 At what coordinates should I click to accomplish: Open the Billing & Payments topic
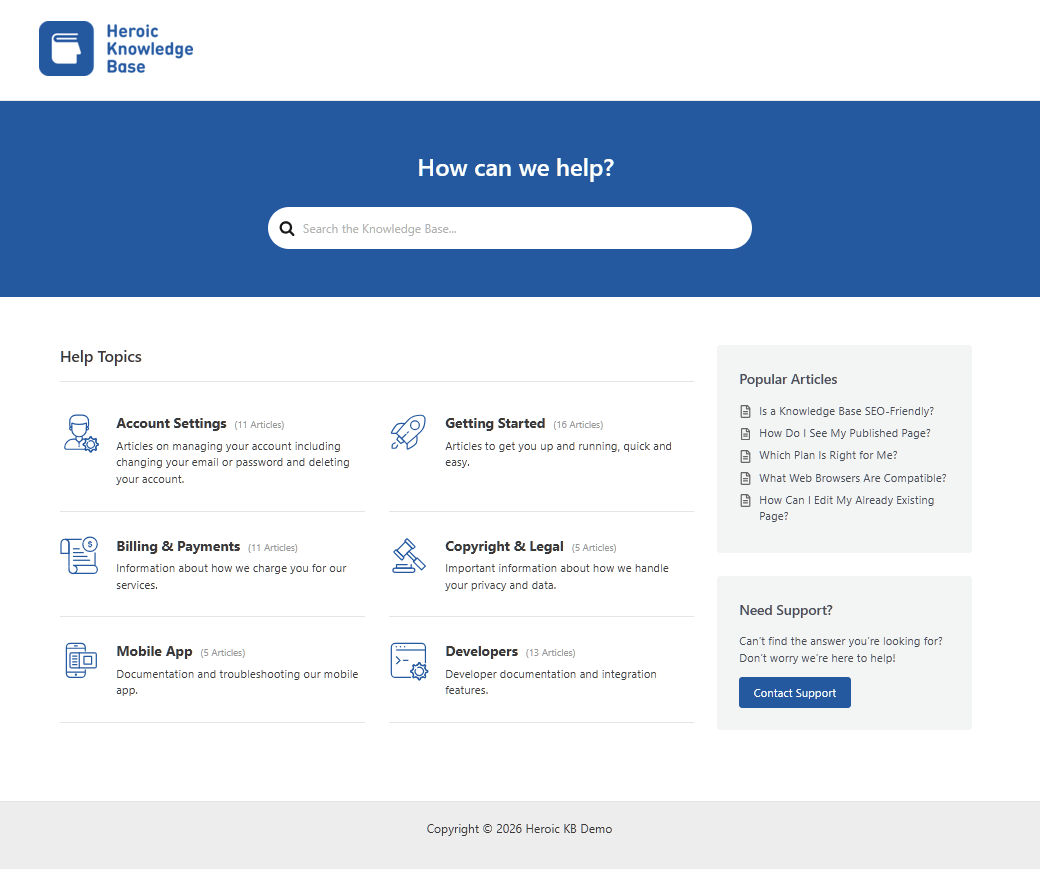coord(178,546)
